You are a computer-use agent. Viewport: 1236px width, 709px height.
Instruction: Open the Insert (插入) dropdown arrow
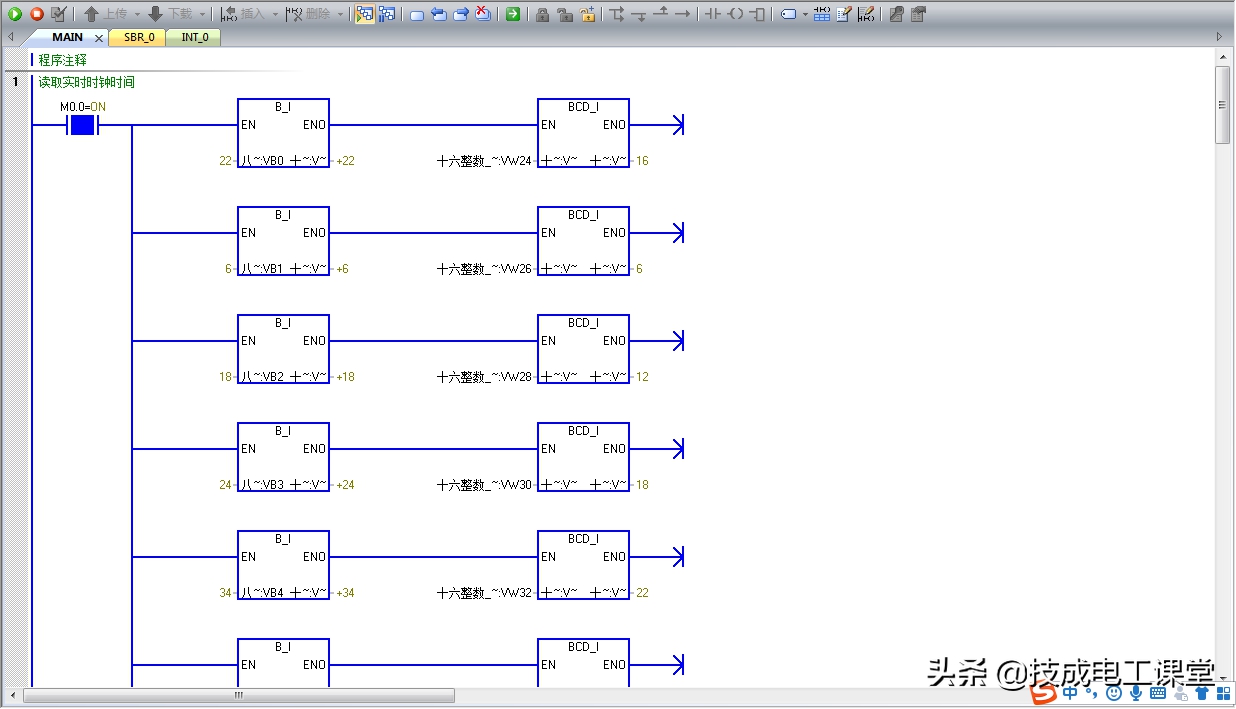click(275, 14)
